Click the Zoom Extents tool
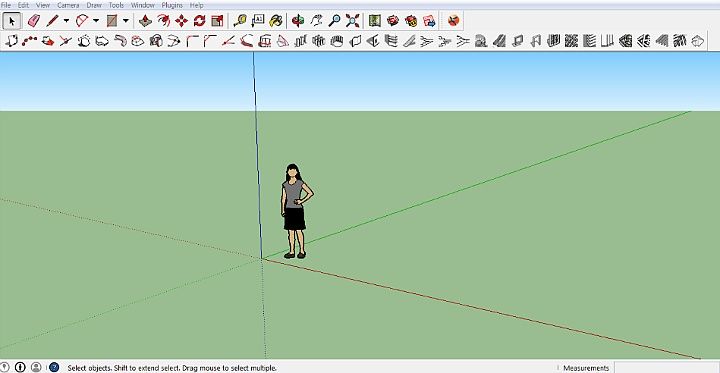Screen dimensions: 720x373 [353, 21]
